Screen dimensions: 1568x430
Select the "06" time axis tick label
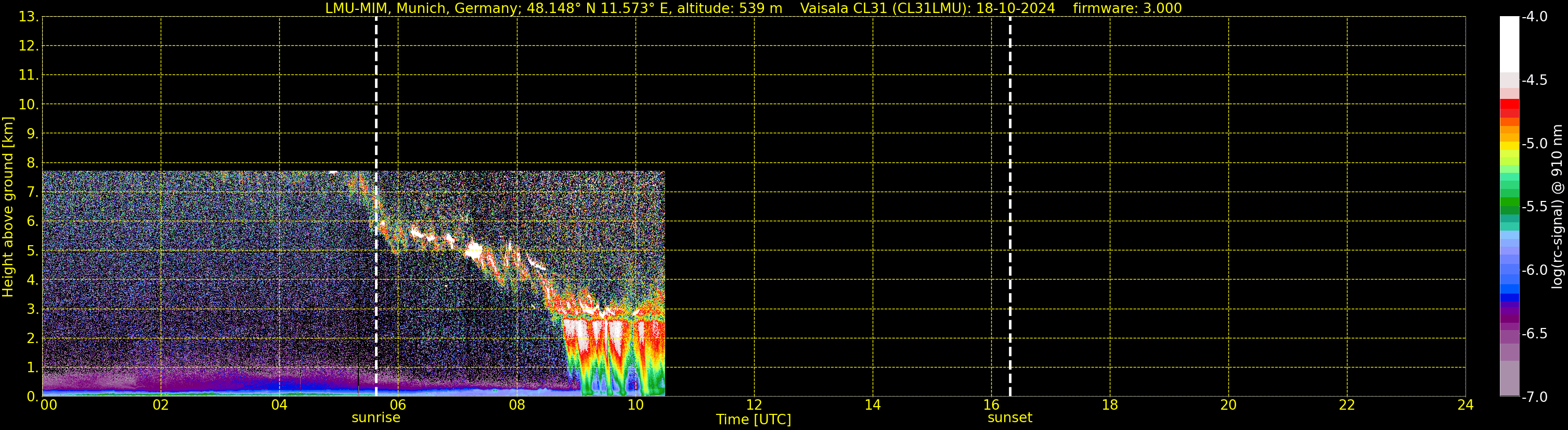click(398, 405)
